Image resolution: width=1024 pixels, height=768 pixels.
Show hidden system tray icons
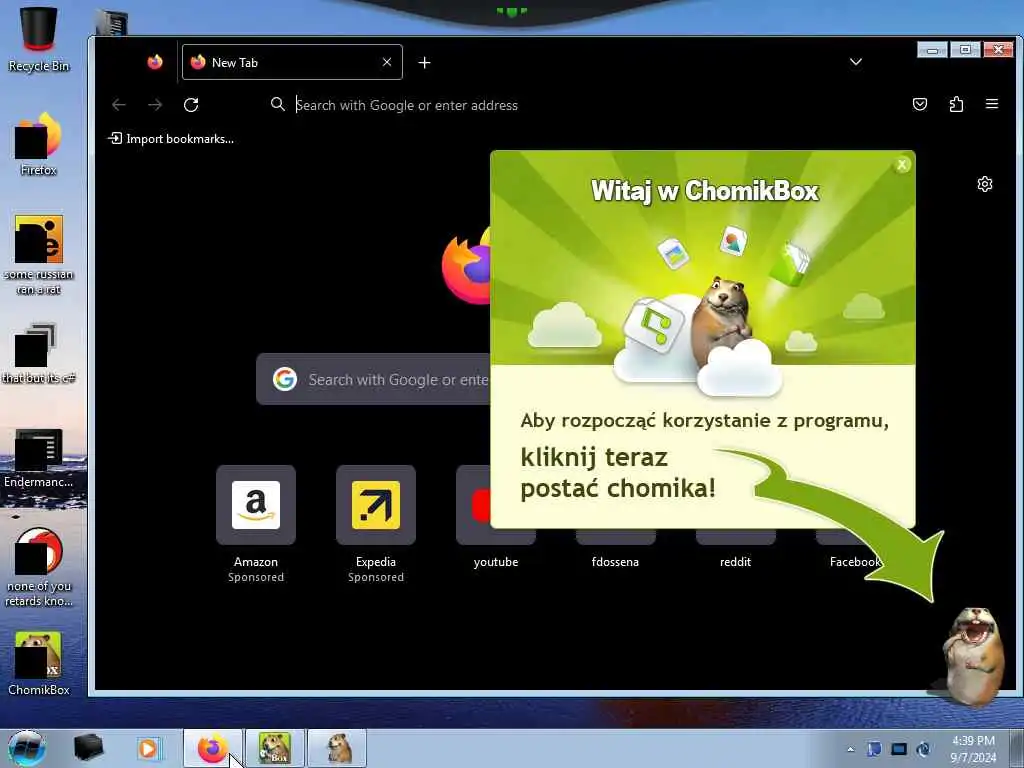point(850,749)
